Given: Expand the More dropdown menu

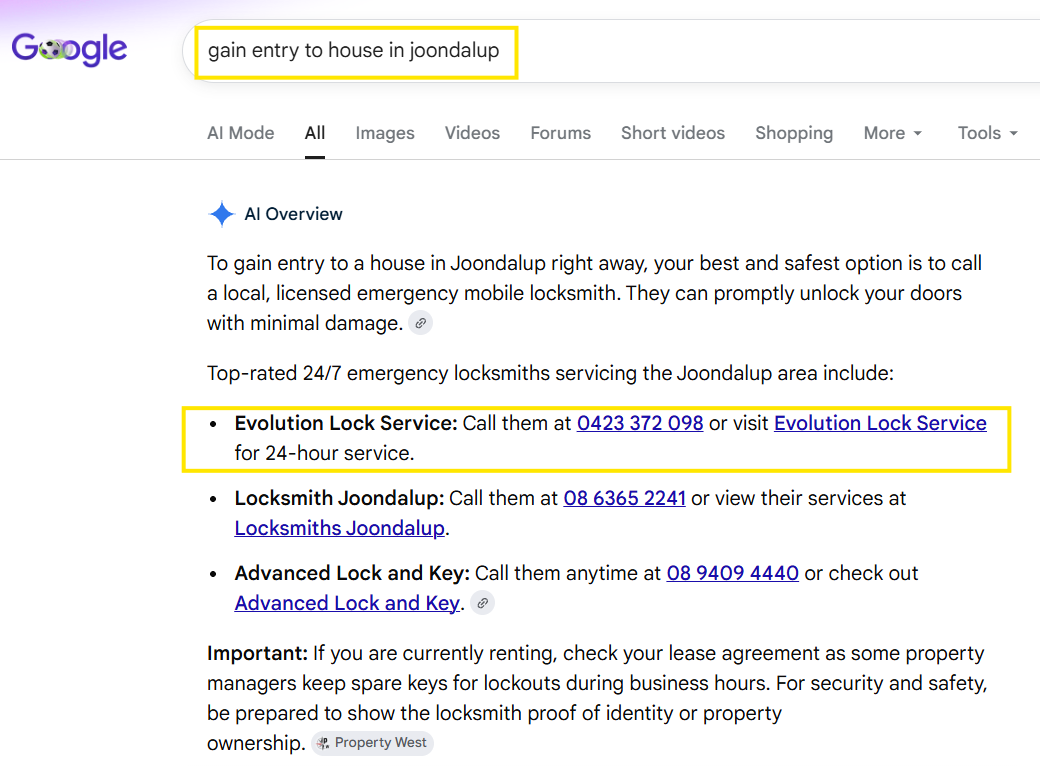Looking at the screenshot, I should pyautogui.click(x=893, y=133).
